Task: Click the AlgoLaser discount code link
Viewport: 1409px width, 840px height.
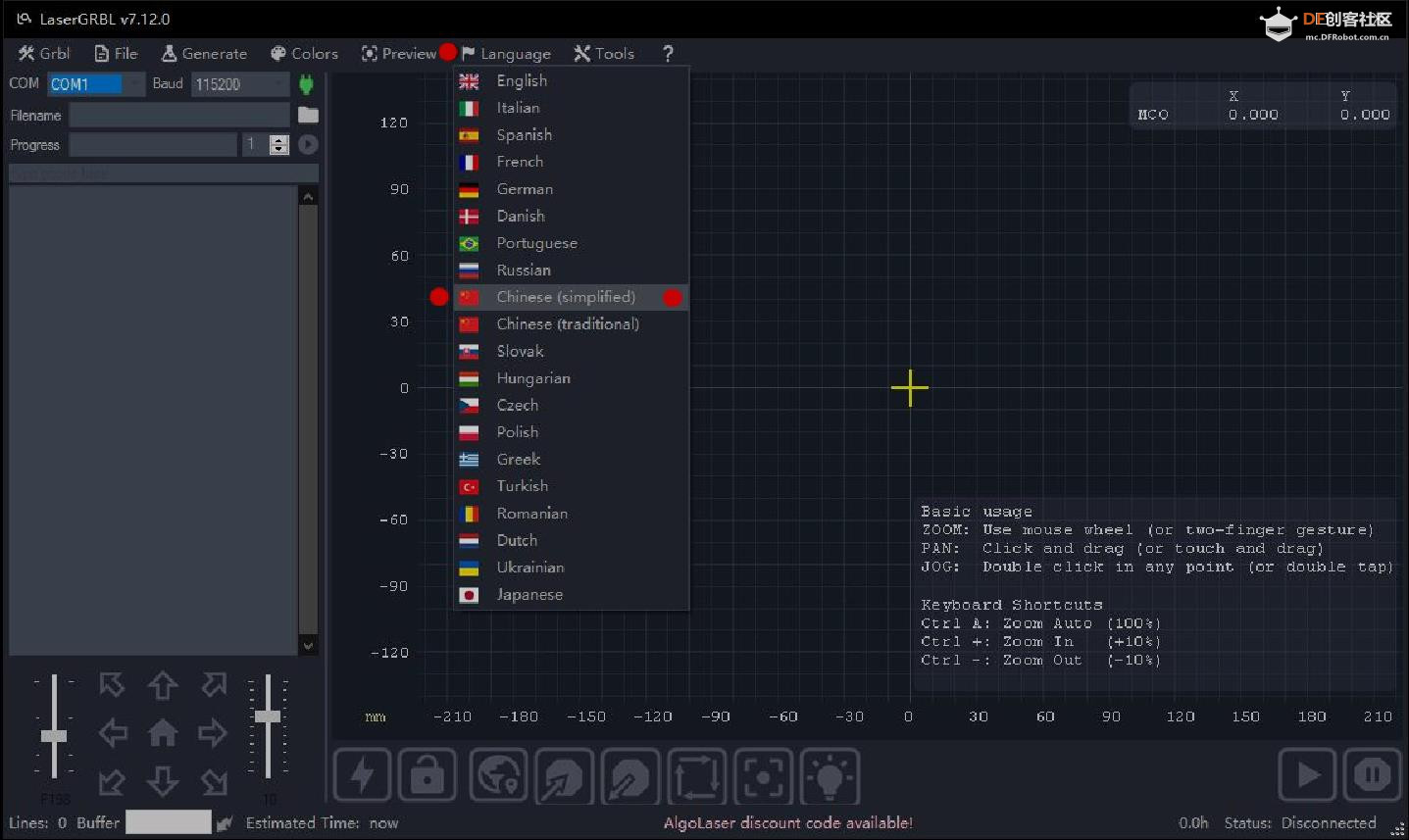Action: [787, 823]
